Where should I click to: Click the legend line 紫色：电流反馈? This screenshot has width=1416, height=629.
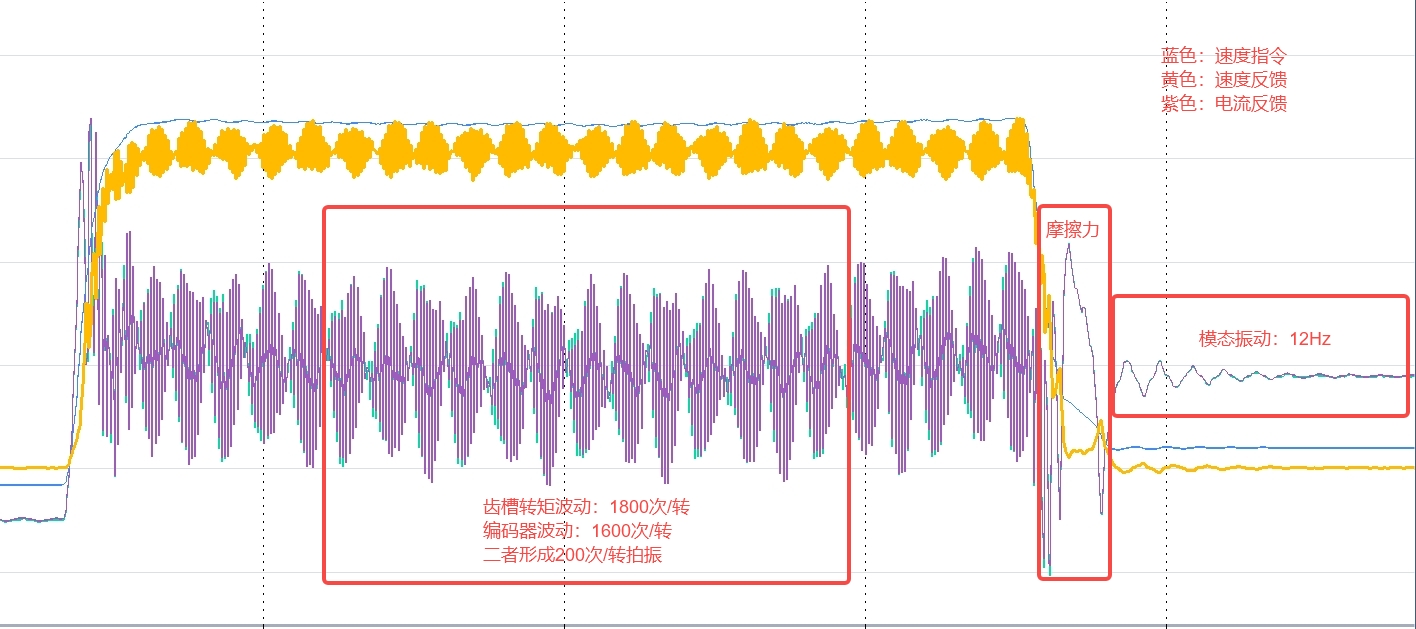(1224, 104)
